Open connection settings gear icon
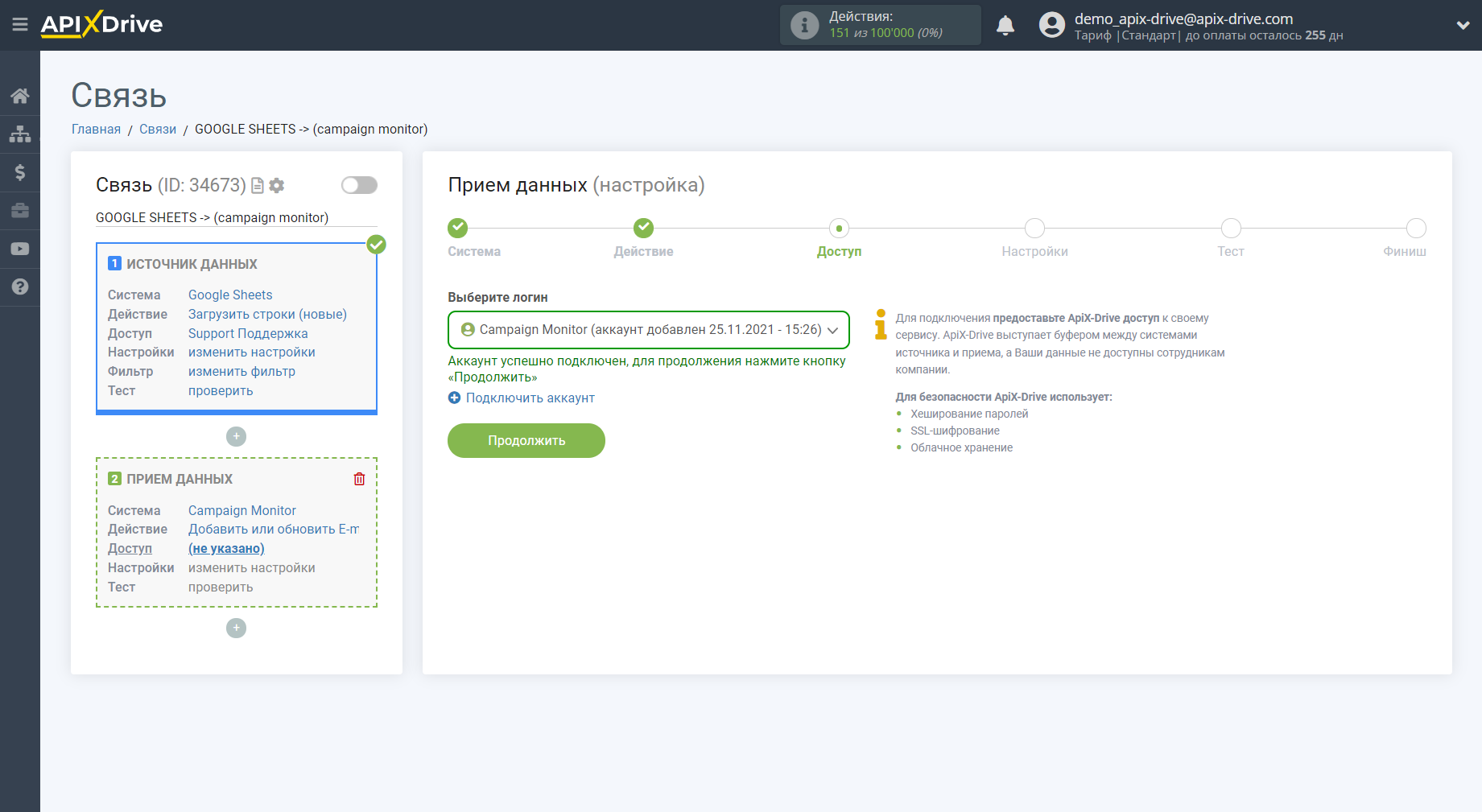The image size is (1482, 812). [277, 186]
